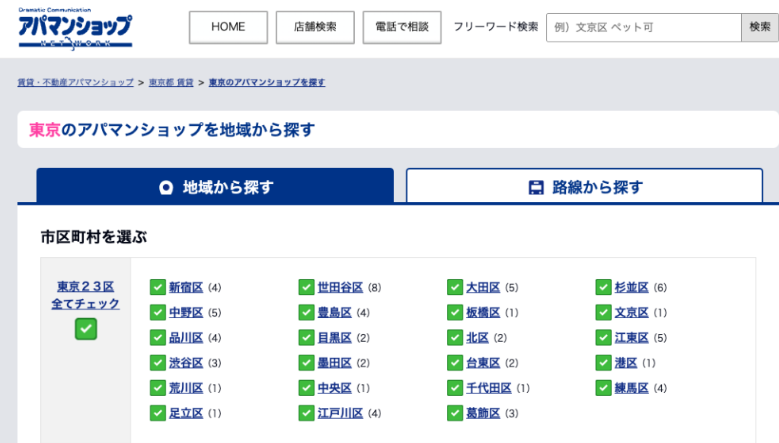Screen dimensions: 779x443
Task: Open the アパマンショップ logo homepage
Action: pyautogui.click(x=75, y=29)
